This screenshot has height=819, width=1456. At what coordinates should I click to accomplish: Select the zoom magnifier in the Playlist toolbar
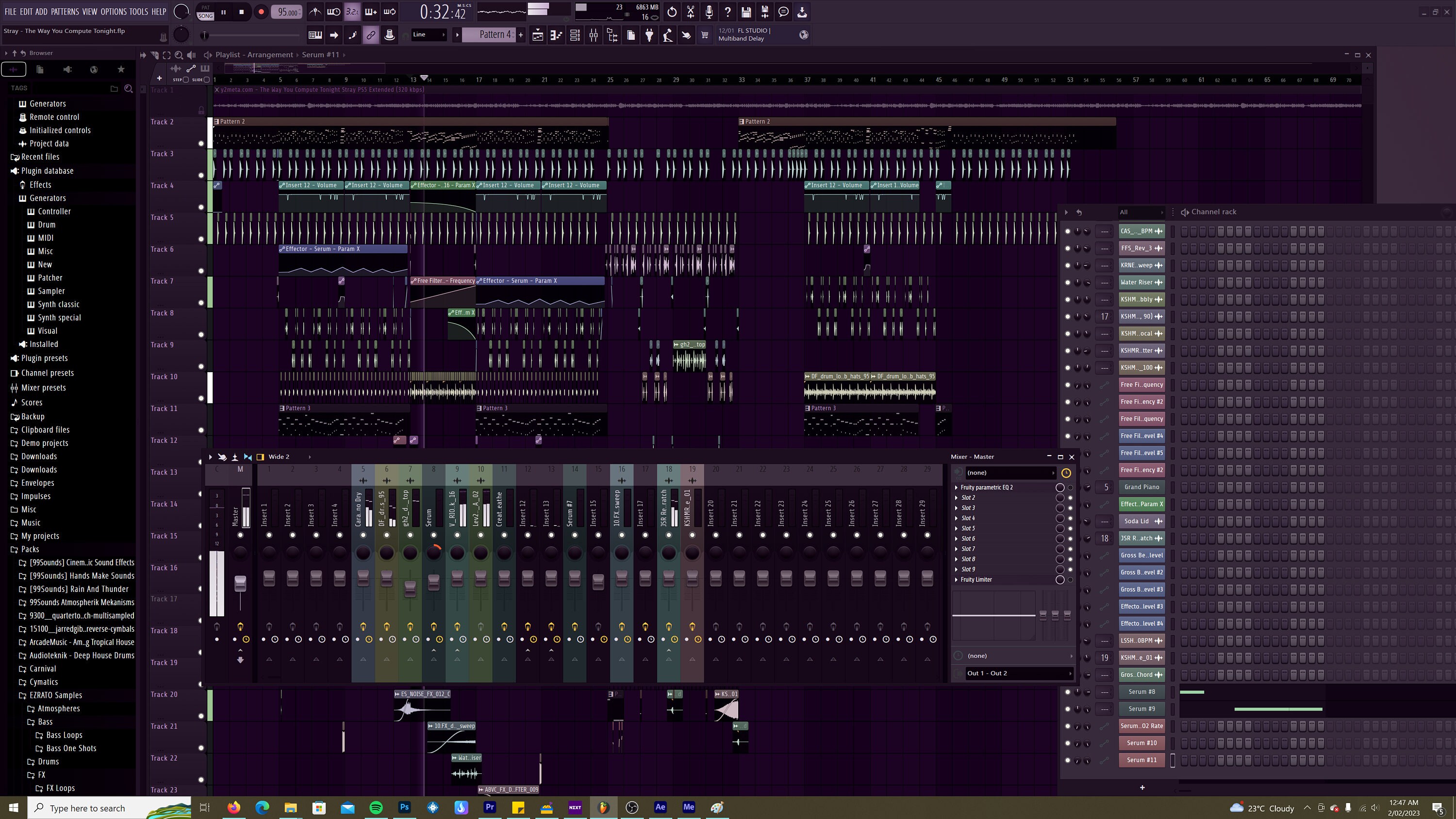point(179,55)
